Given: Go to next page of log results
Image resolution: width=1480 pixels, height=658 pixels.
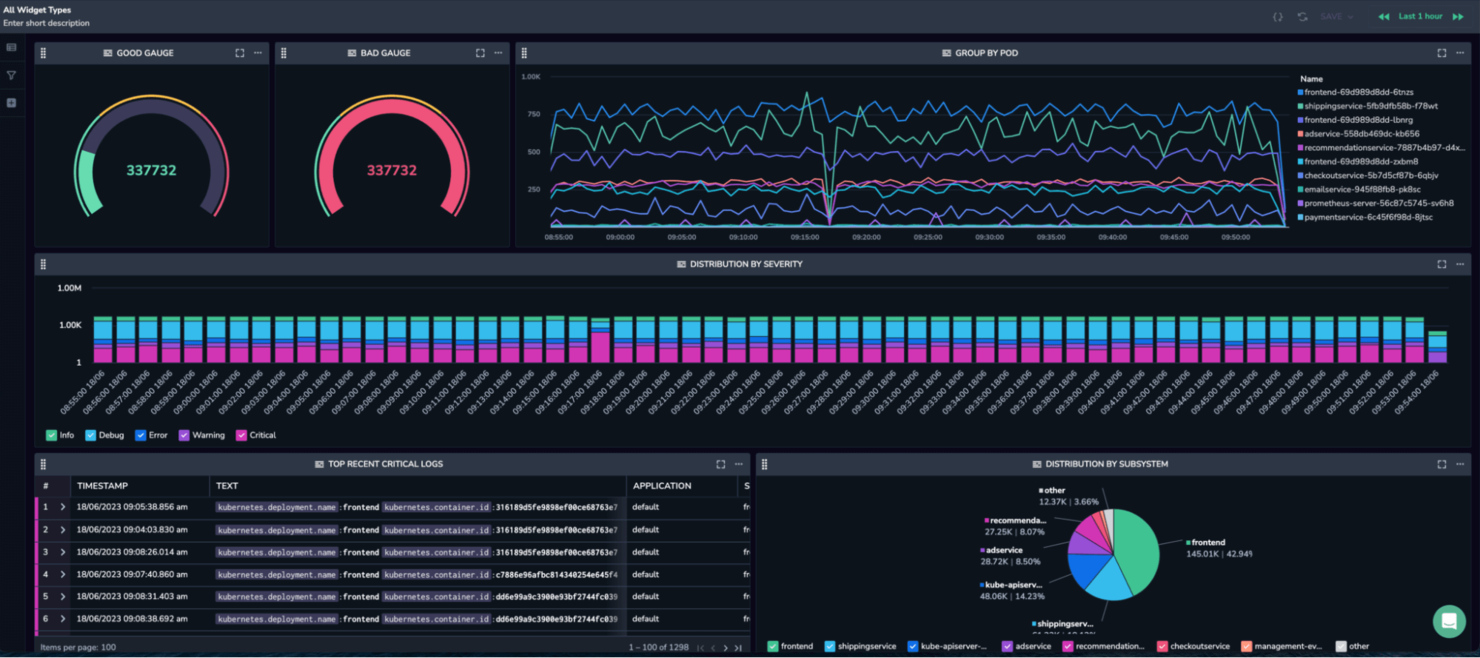Looking at the screenshot, I should point(725,648).
